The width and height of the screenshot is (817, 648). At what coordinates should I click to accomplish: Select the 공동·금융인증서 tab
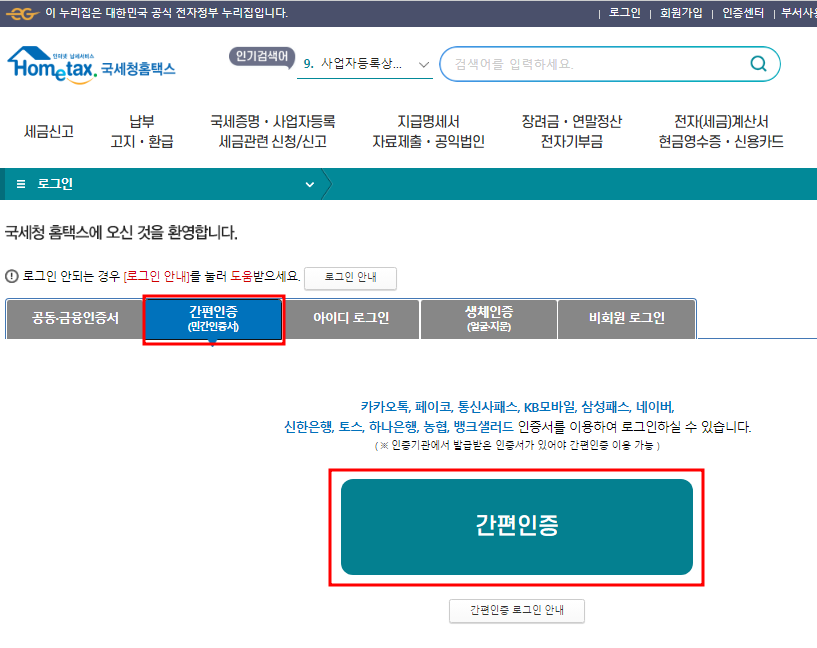(75, 318)
